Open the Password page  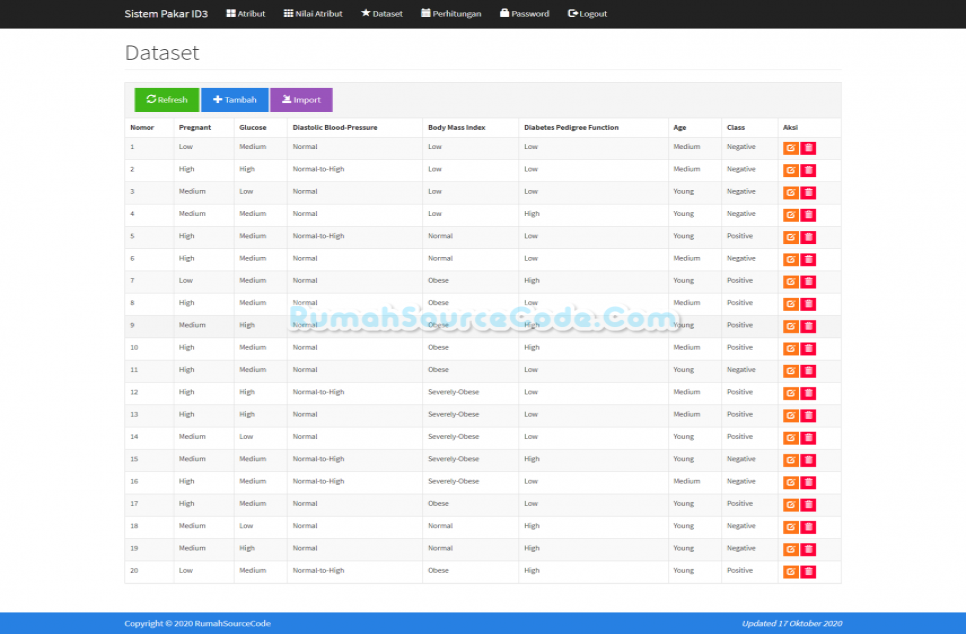coord(524,14)
